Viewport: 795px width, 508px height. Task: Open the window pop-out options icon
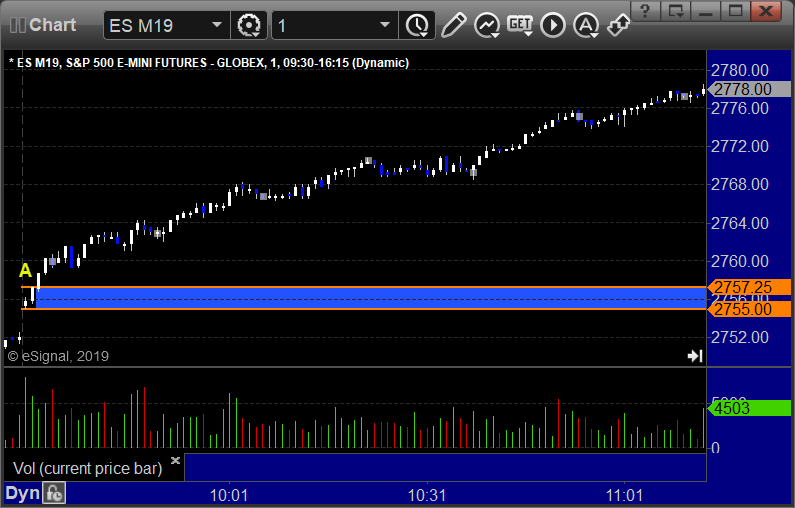click(675, 10)
